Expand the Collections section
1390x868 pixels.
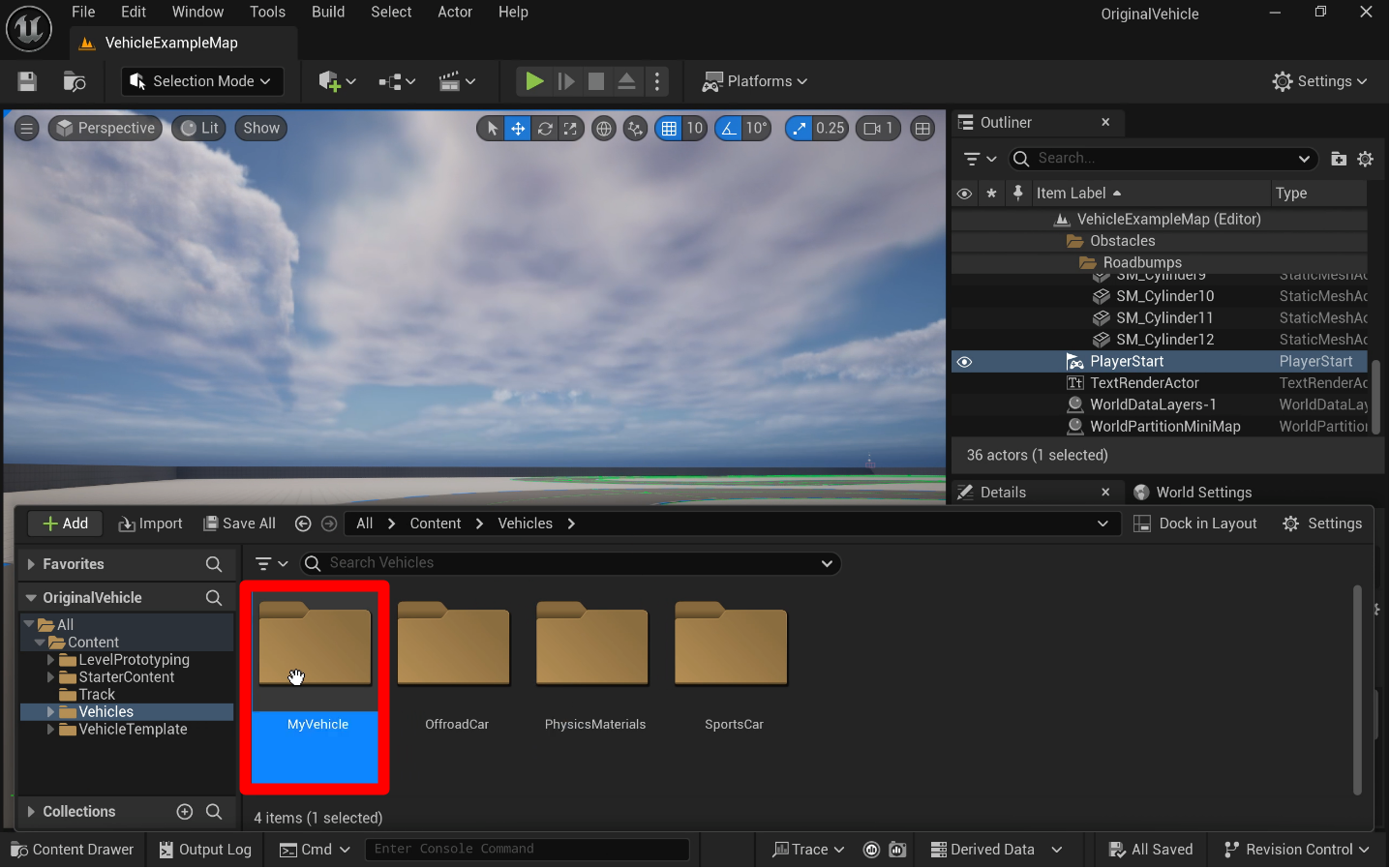[x=31, y=812]
